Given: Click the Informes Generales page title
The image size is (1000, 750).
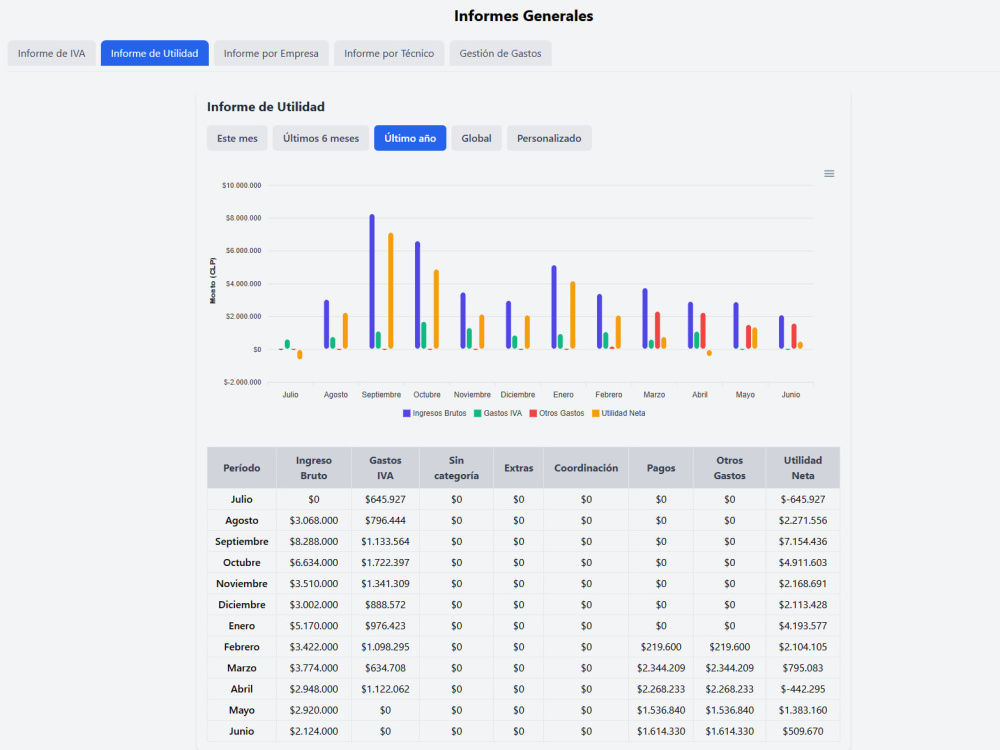Looking at the screenshot, I should (x=524, y=16).
